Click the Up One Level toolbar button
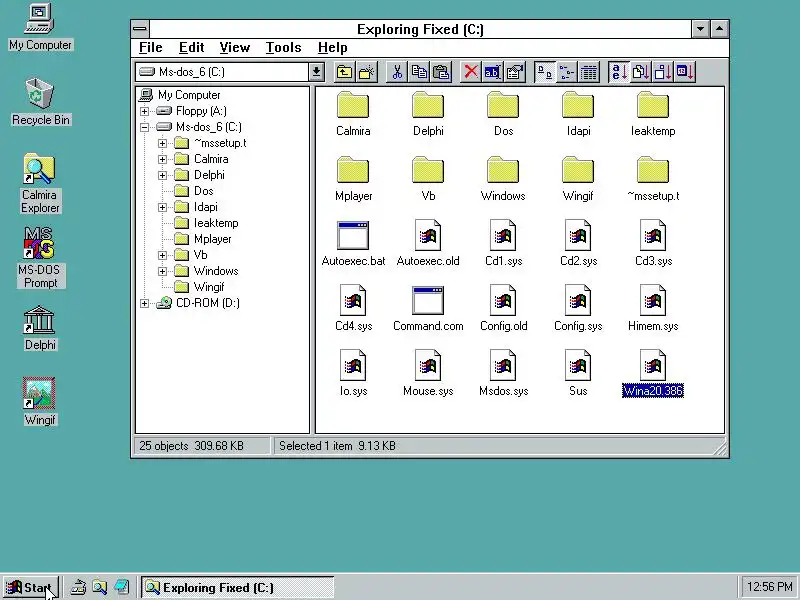 [344, 72]
